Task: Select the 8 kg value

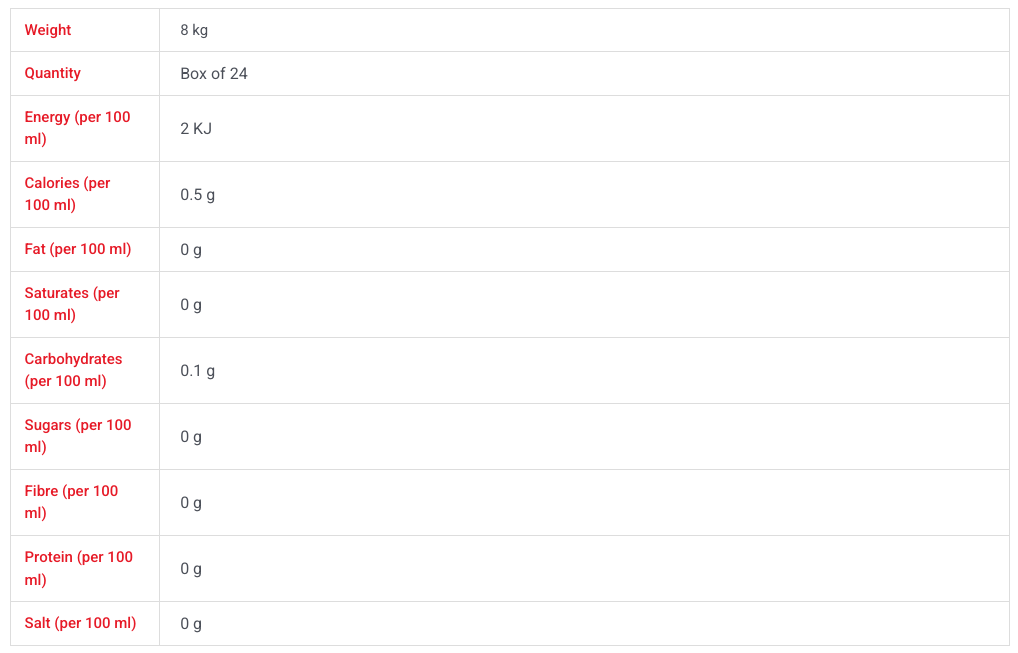Action: pyautogui.click(x=194, y=30)
